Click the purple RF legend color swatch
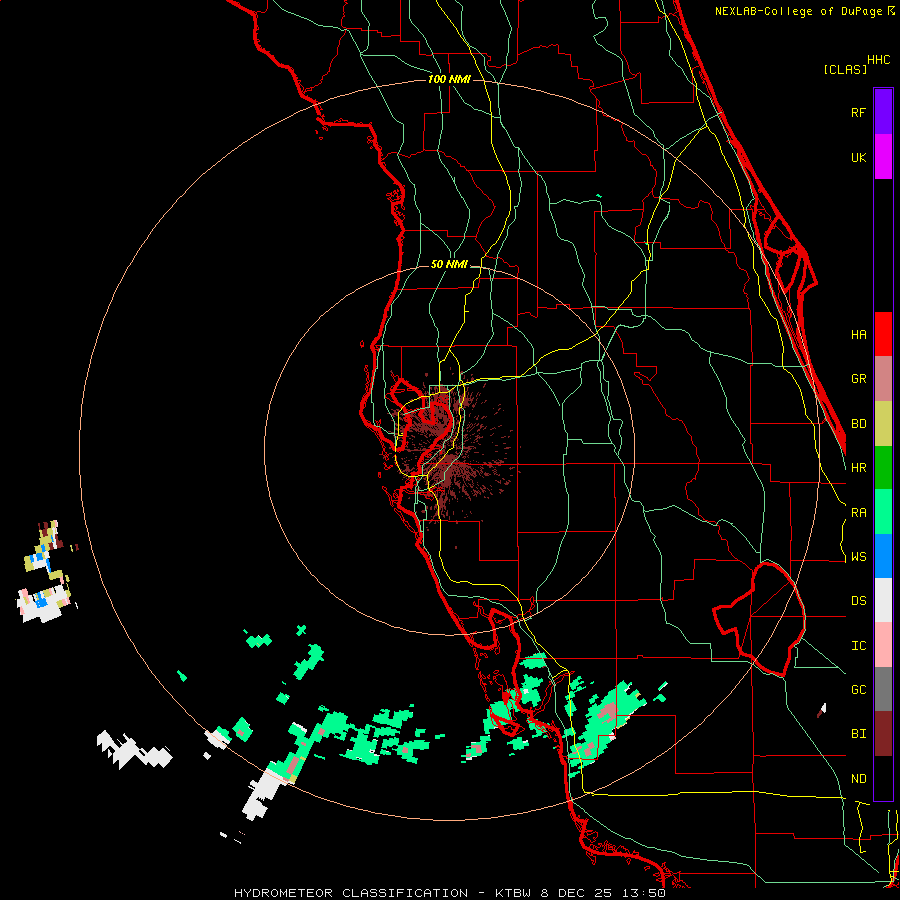This screenshot has width=900, height=900. [883, 112]
